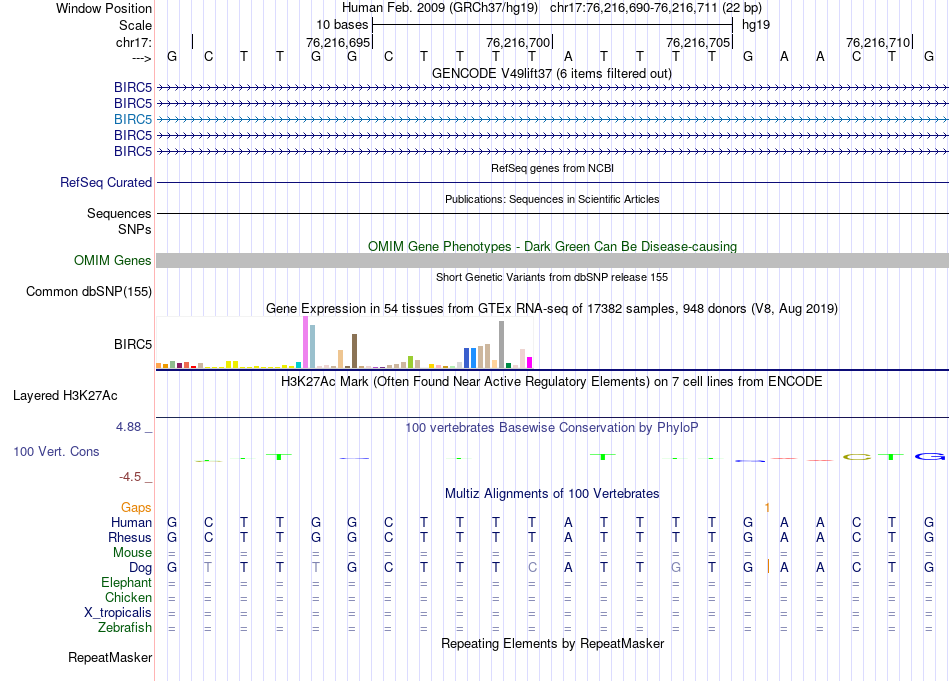Click the RepeatMasker track label

[110, 658]
